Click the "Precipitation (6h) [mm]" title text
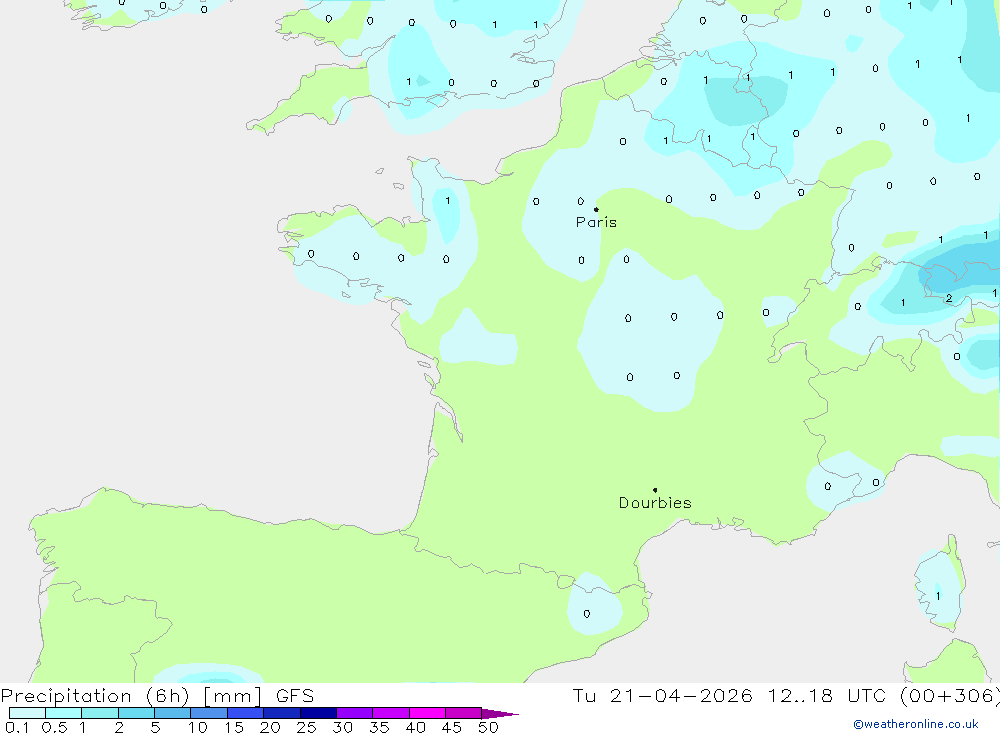The image size is (1000, 733). tap(131, 696)
